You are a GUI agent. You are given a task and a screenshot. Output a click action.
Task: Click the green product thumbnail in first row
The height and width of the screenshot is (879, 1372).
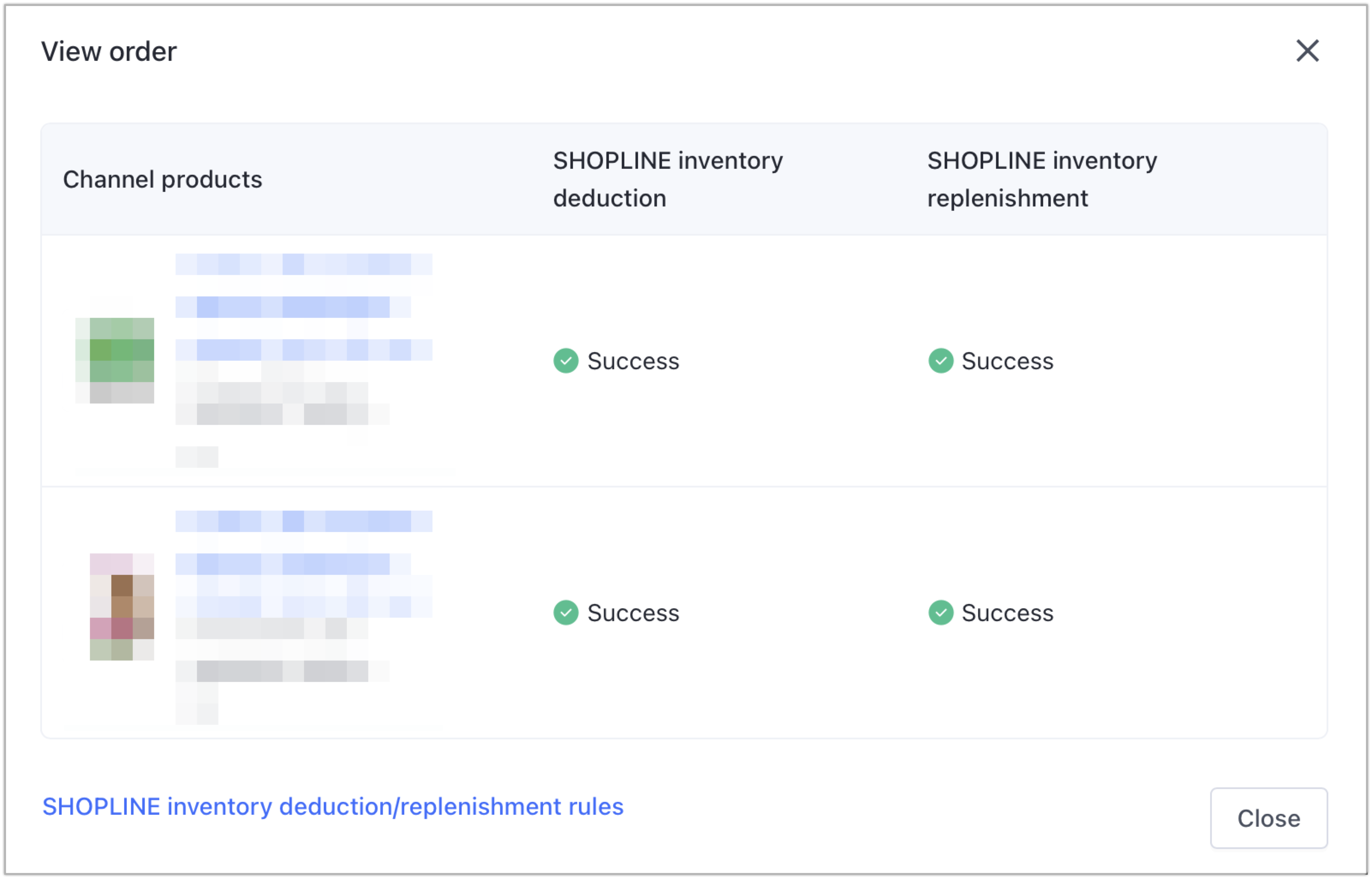pyautogui.click(x=115, y=361)
